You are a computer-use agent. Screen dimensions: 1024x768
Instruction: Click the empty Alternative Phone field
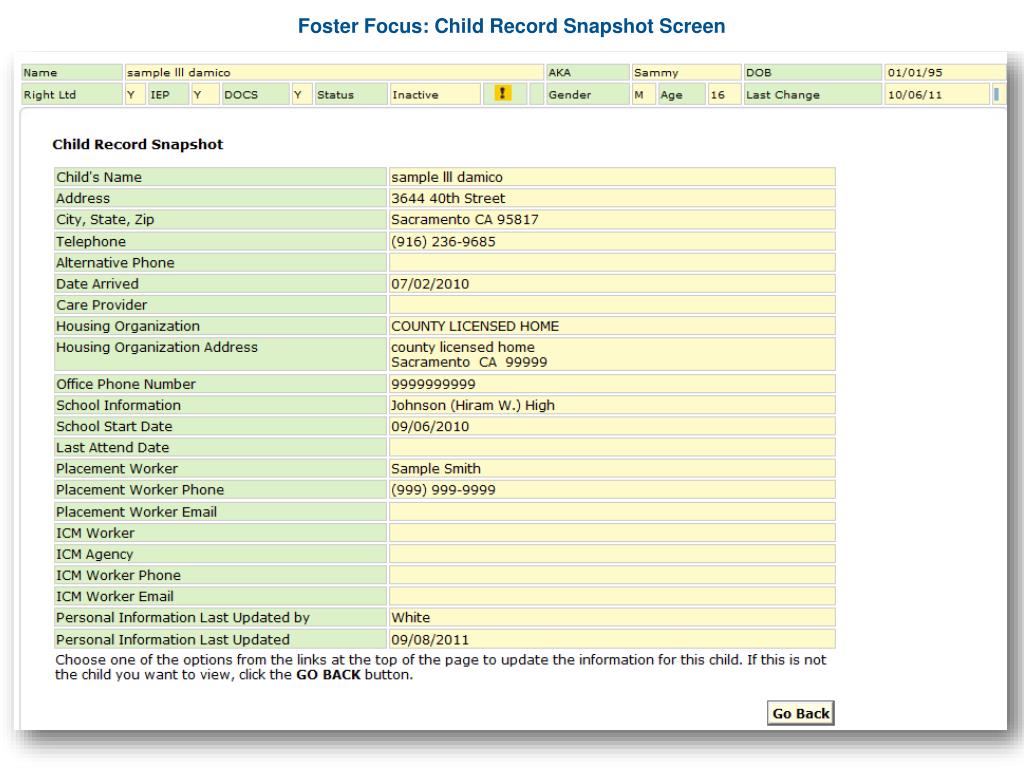tap(612, 263)
